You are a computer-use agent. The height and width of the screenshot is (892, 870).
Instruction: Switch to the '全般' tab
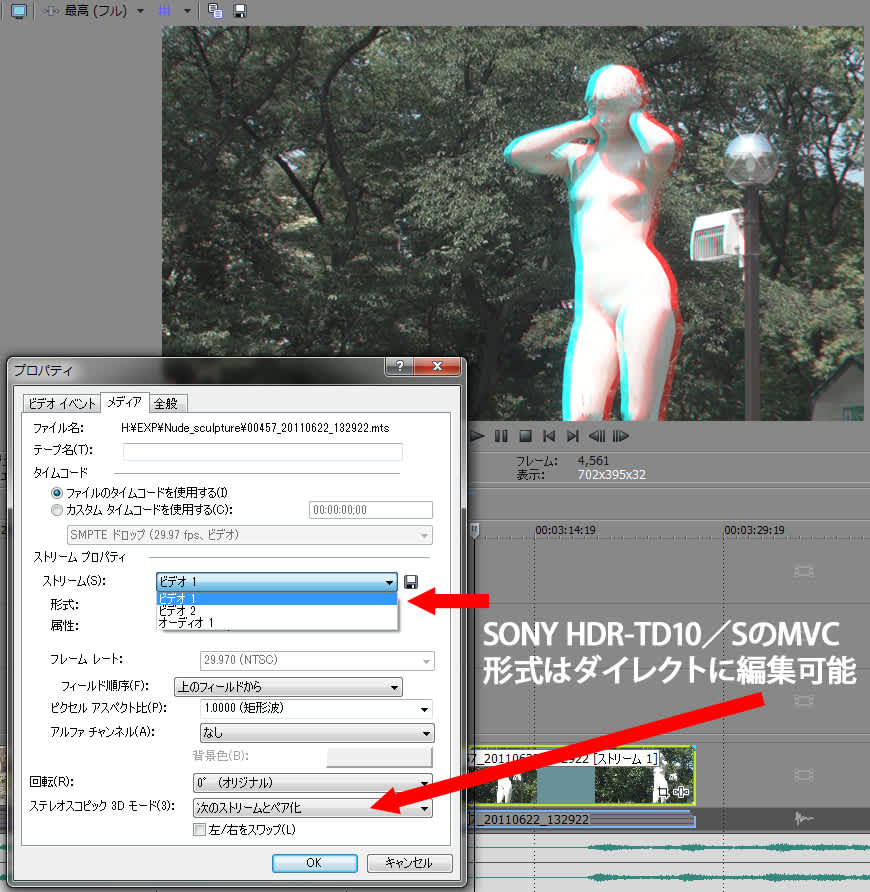pos(166,403)
